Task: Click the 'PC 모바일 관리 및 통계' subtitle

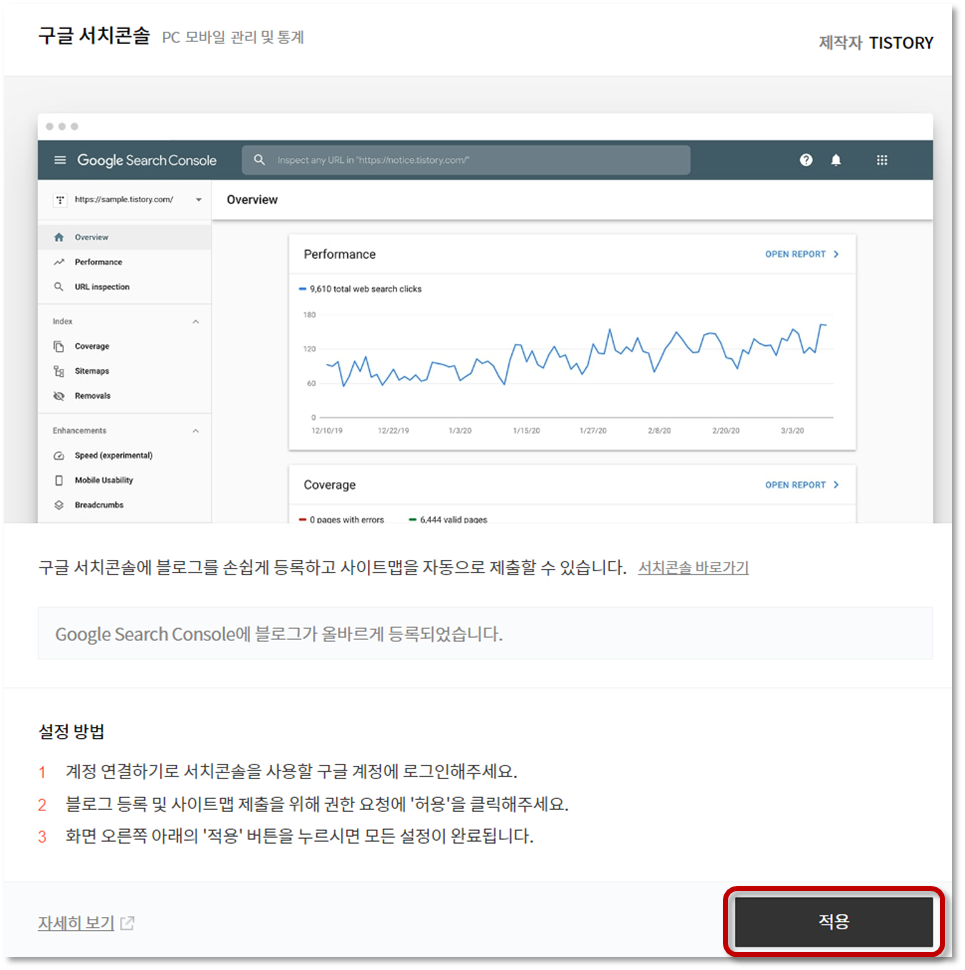Action: pyautogui.click(x=233, y=37)
